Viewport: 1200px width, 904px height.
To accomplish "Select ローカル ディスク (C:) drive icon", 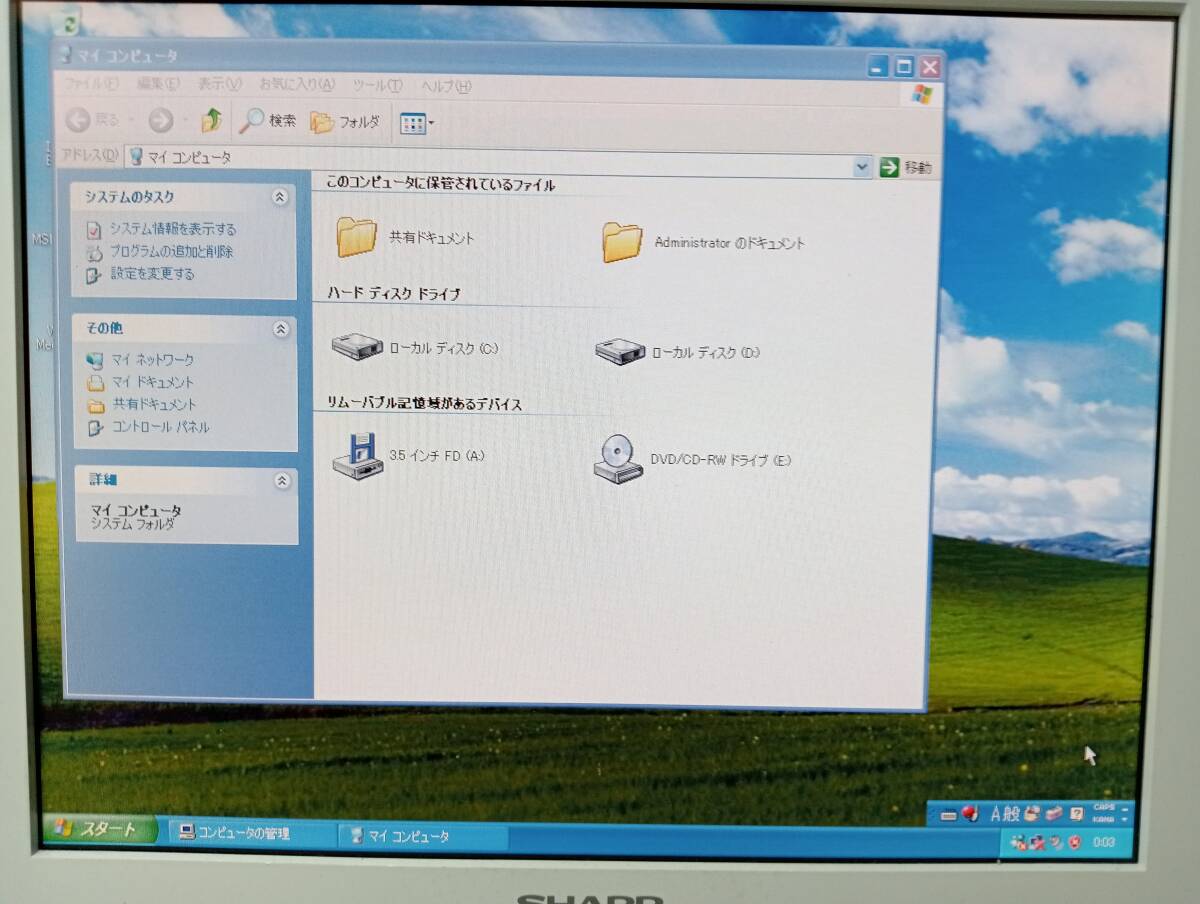I will tap(358, 347).
